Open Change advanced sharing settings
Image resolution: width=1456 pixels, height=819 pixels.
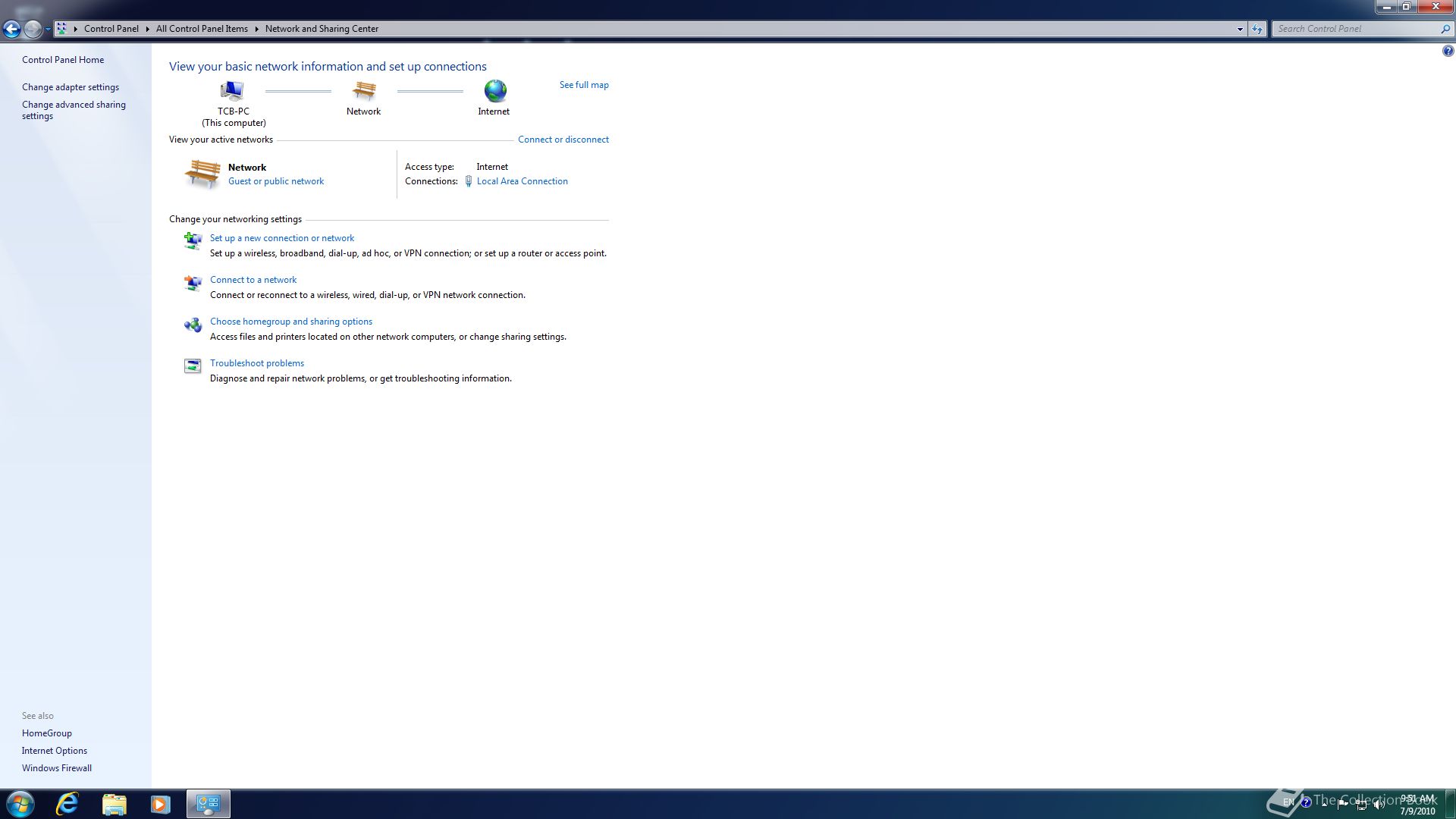(x=74, y=111)
